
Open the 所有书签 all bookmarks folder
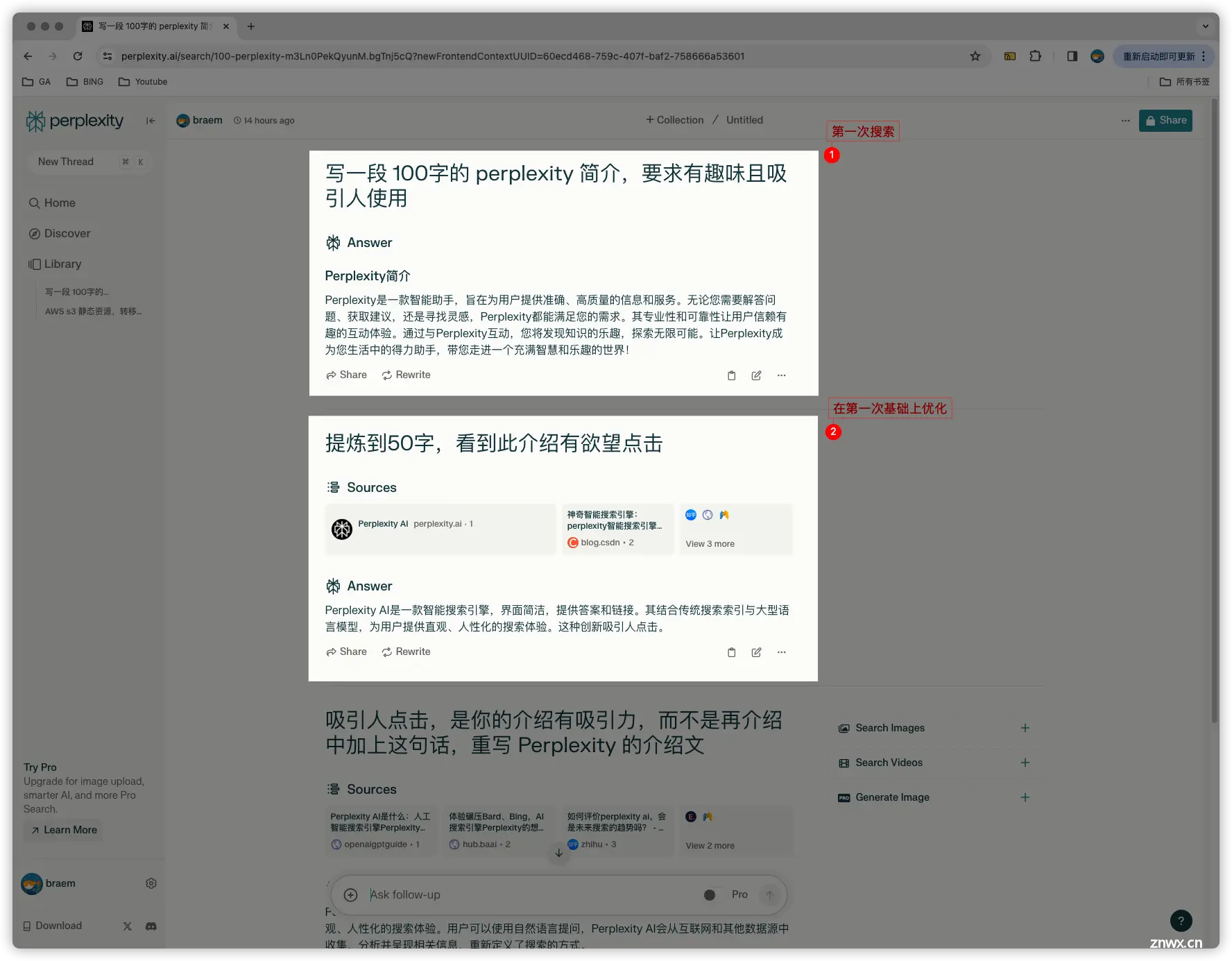point(1184,82)
